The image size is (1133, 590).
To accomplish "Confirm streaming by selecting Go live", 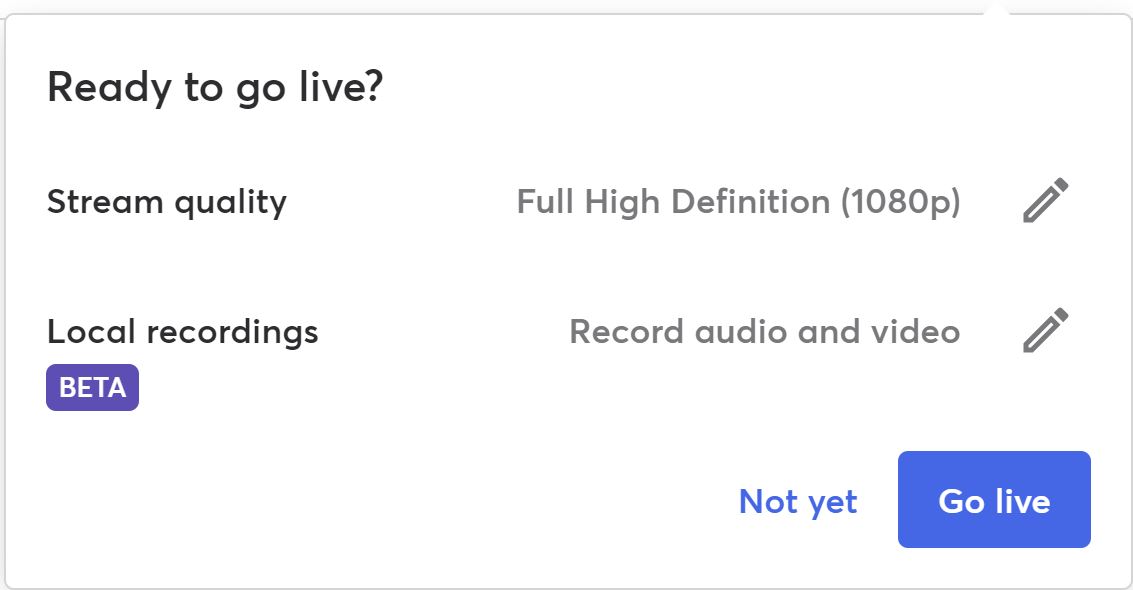I will click(994, 500).
